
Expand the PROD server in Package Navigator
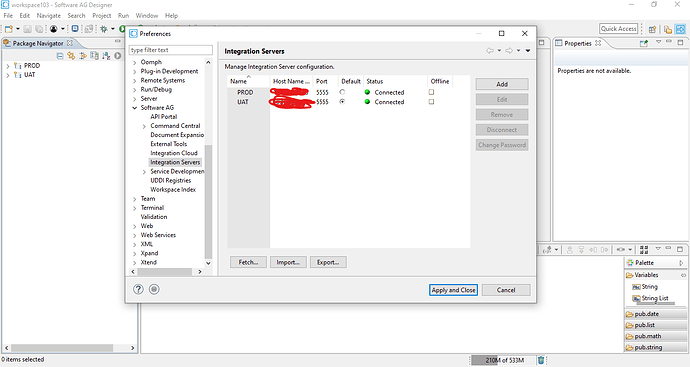(x=7, y=66)
